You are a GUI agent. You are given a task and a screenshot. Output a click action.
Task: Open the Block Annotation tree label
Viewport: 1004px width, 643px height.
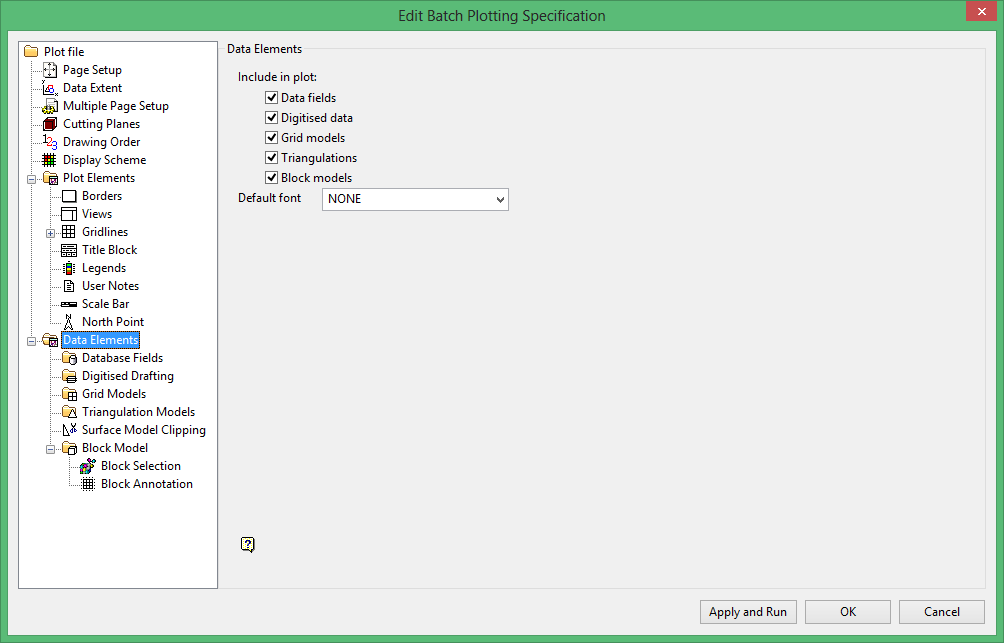point(147,484)
